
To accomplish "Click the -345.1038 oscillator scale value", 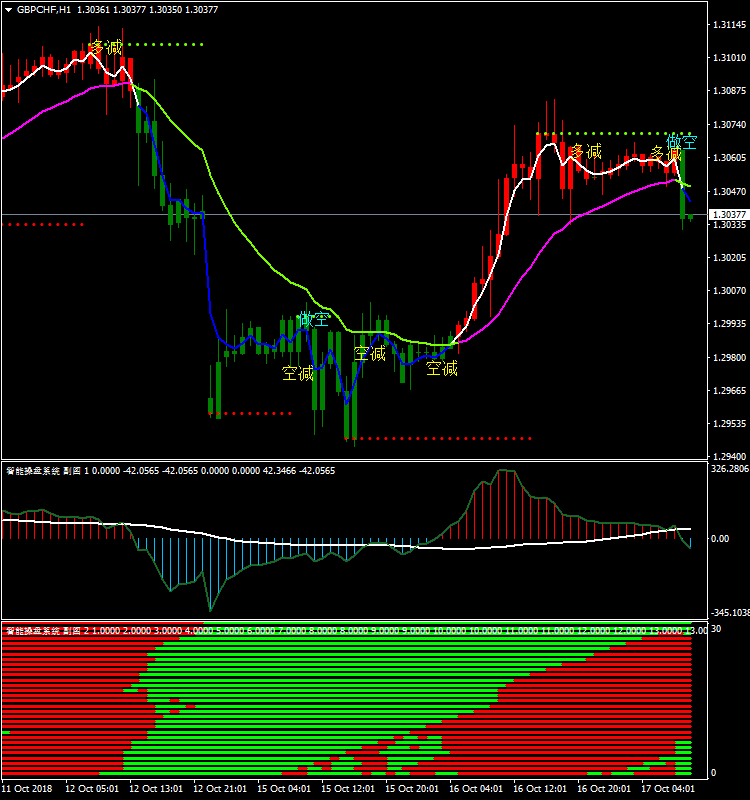I will pos(728,612).
